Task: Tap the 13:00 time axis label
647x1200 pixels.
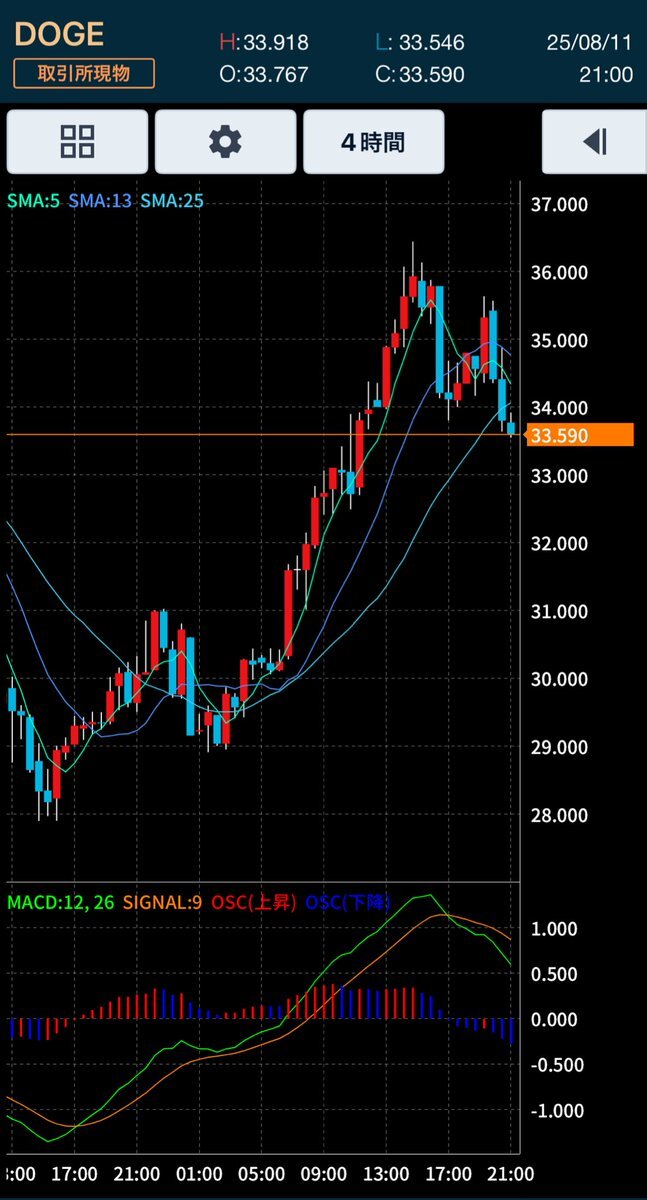Action: click(386, 1173)
